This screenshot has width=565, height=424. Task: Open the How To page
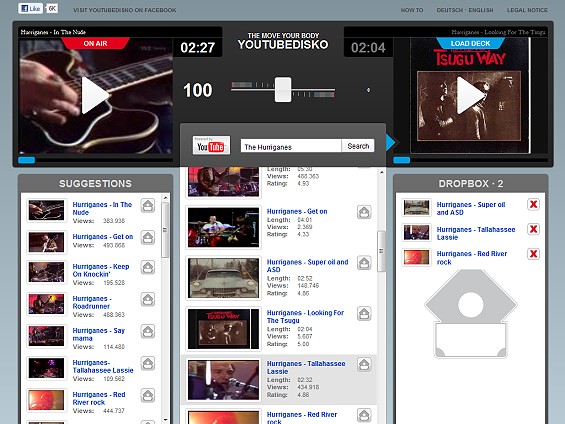(412, 10)
